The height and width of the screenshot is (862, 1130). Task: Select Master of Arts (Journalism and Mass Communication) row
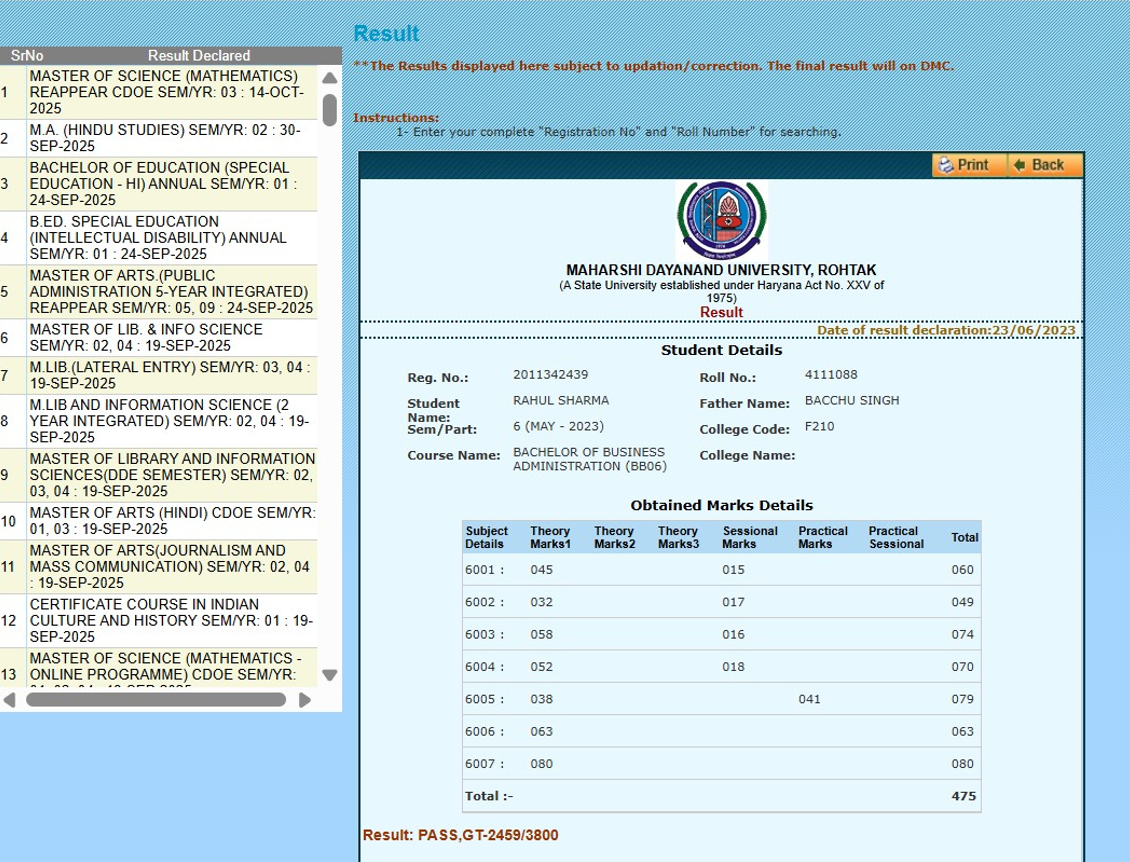(x=159, y=566)
